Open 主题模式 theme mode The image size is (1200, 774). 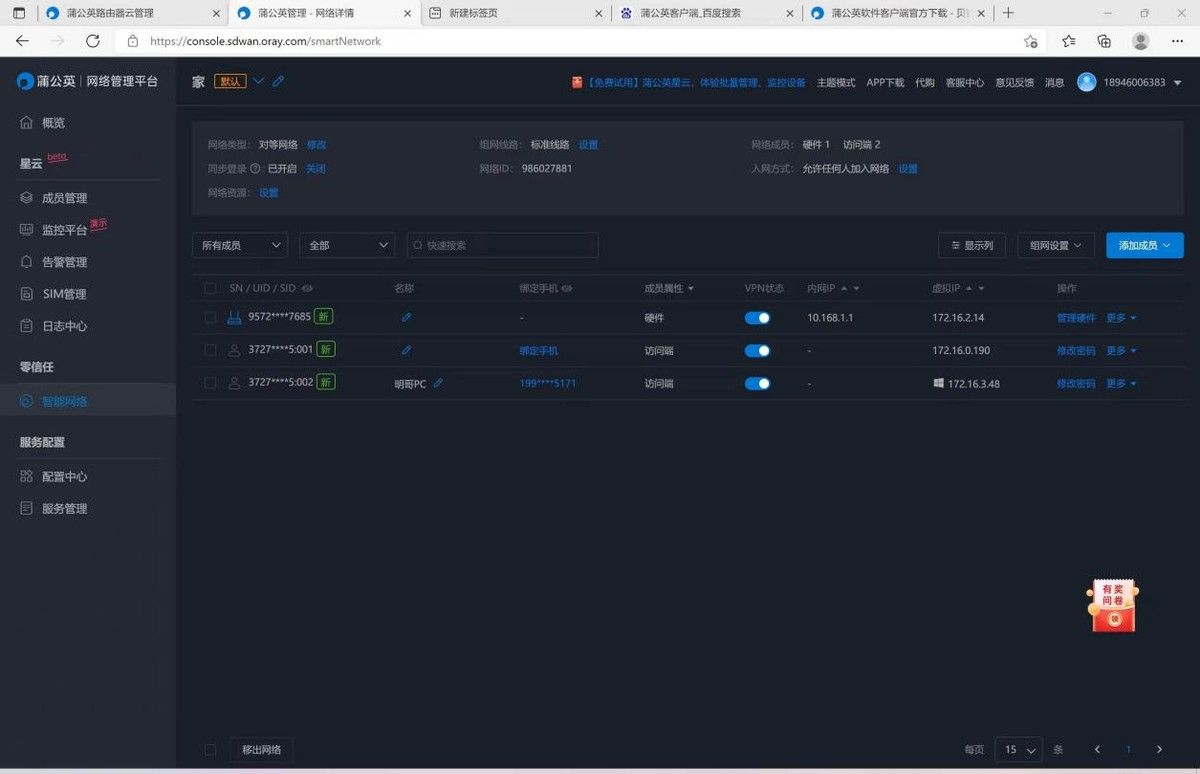836,83
